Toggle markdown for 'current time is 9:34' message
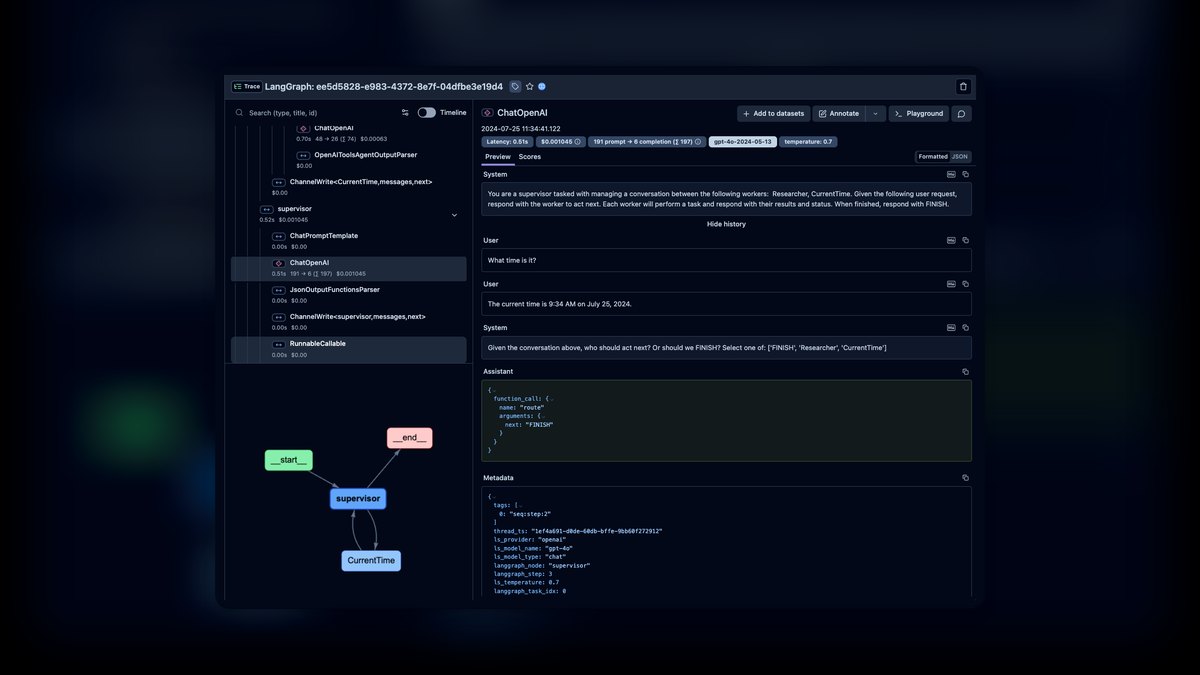The height and width of the screenshot is (675, 1200). [951, 284]
